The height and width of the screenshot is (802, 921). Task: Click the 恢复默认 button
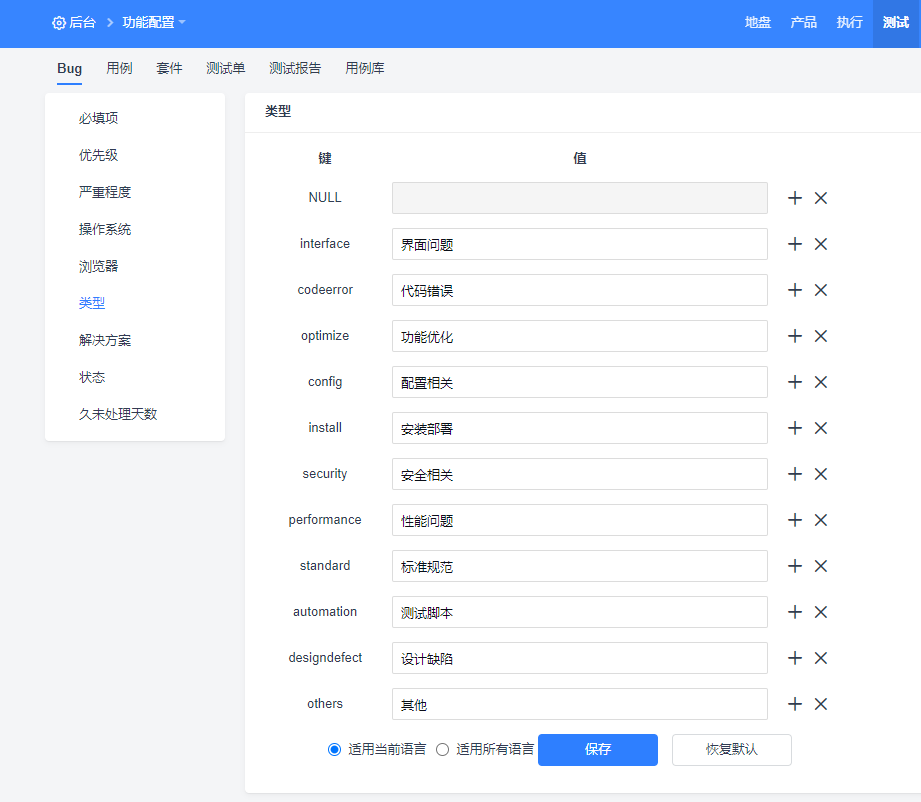[x=731, y=749]
